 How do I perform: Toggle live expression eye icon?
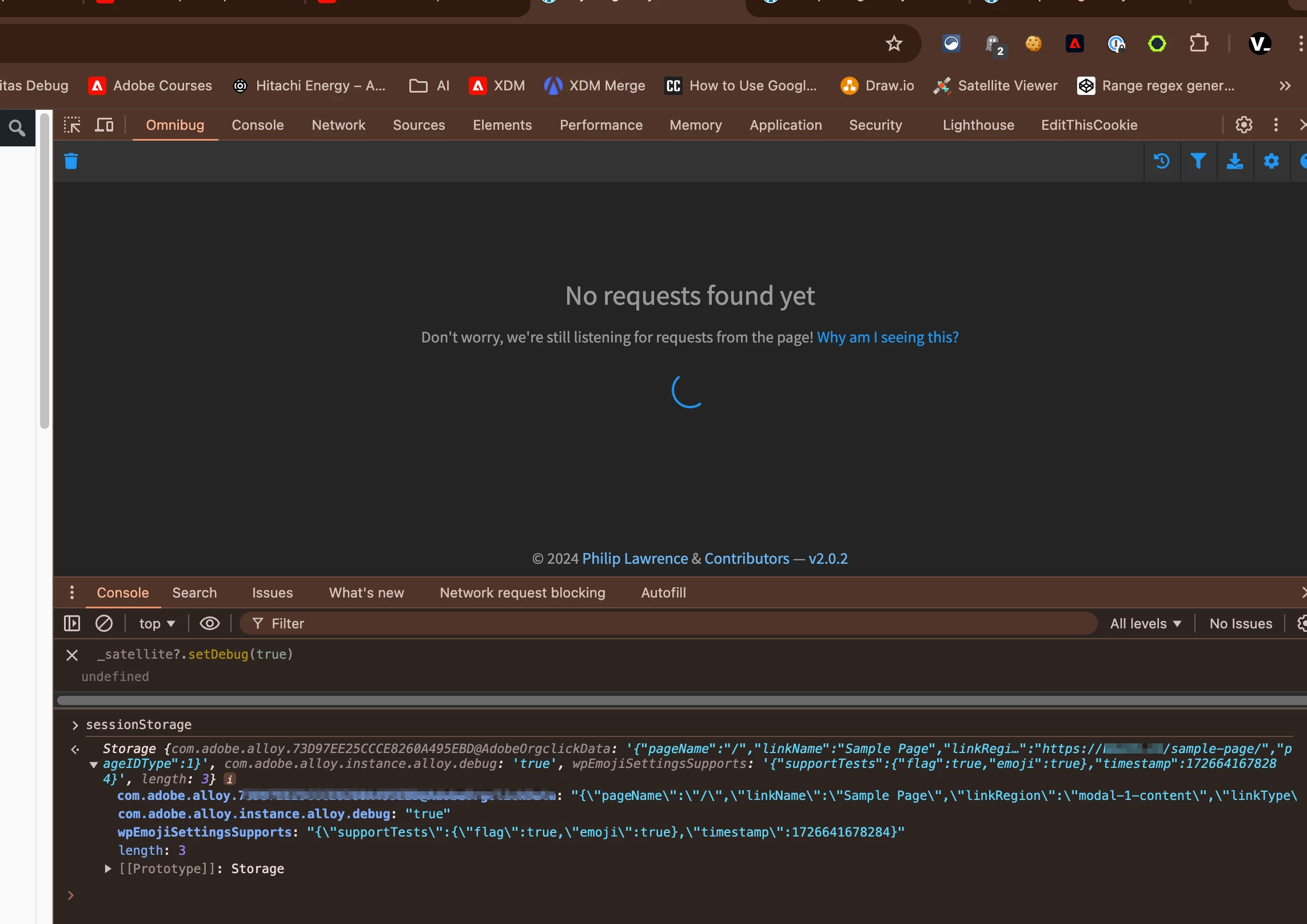click(x=209, y=623)
